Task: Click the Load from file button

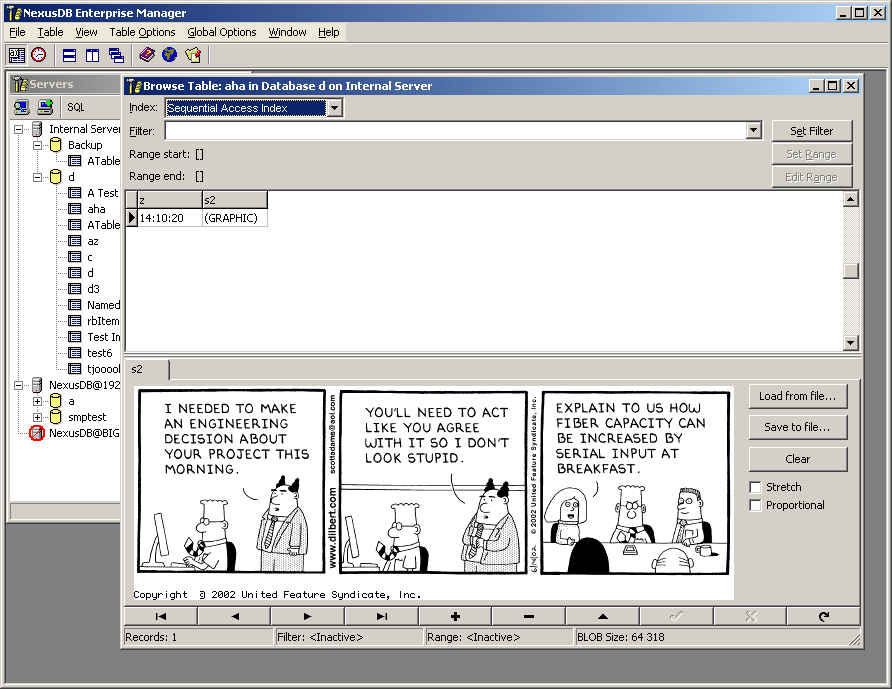Action: pyautogui.click(x=798, y=396)
